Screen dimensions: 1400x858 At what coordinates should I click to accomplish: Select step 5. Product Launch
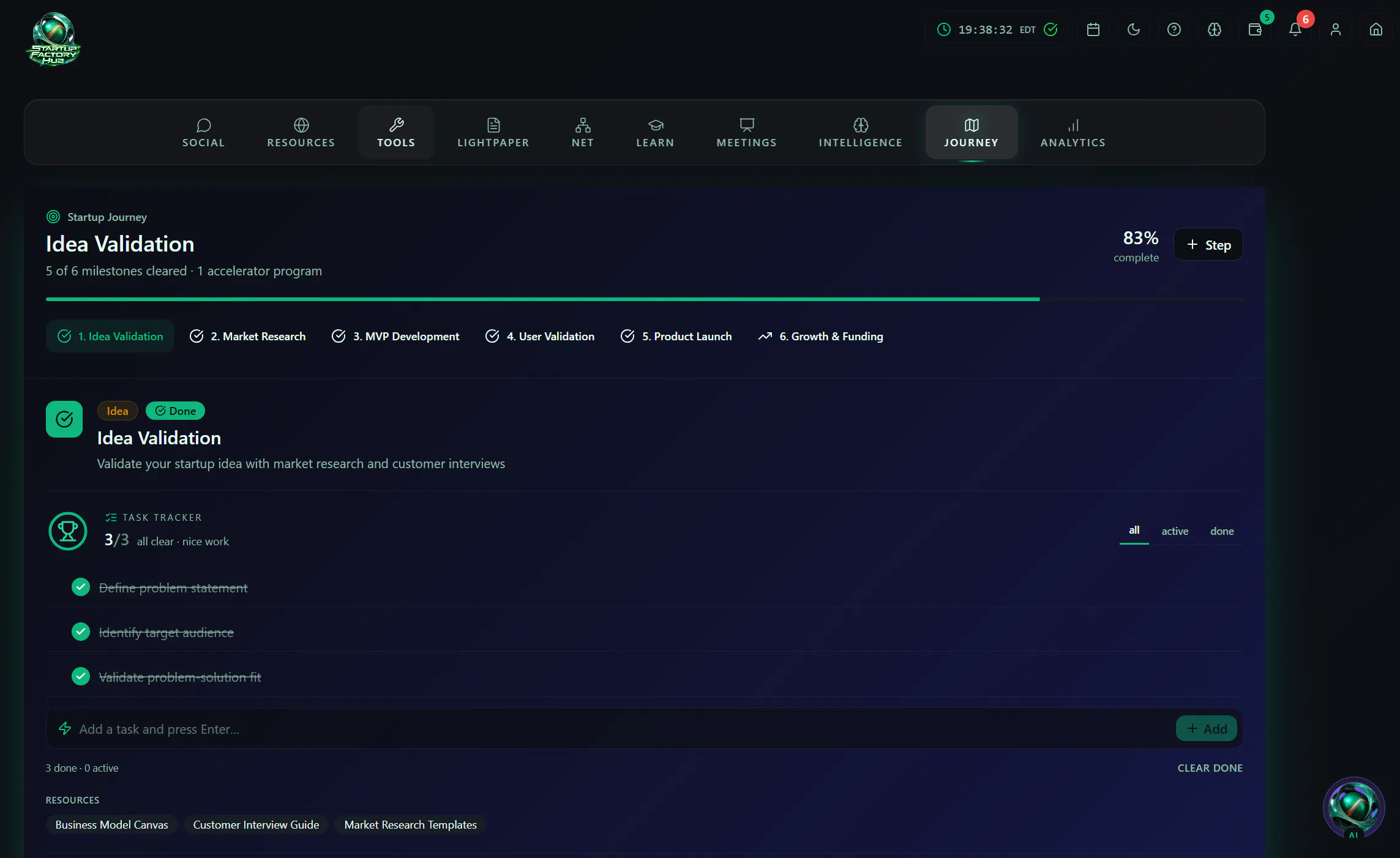point(676,336)
